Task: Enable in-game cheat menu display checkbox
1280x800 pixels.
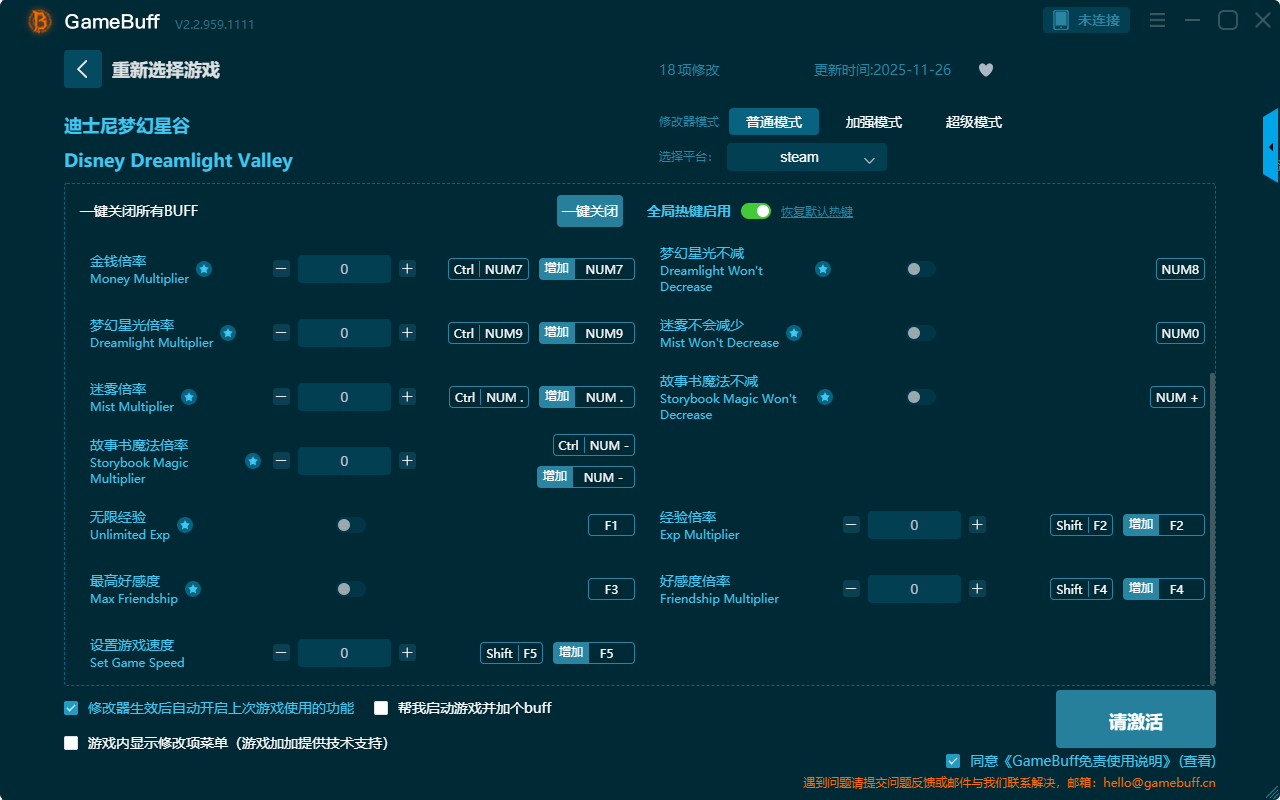Action: coord(71,743)
